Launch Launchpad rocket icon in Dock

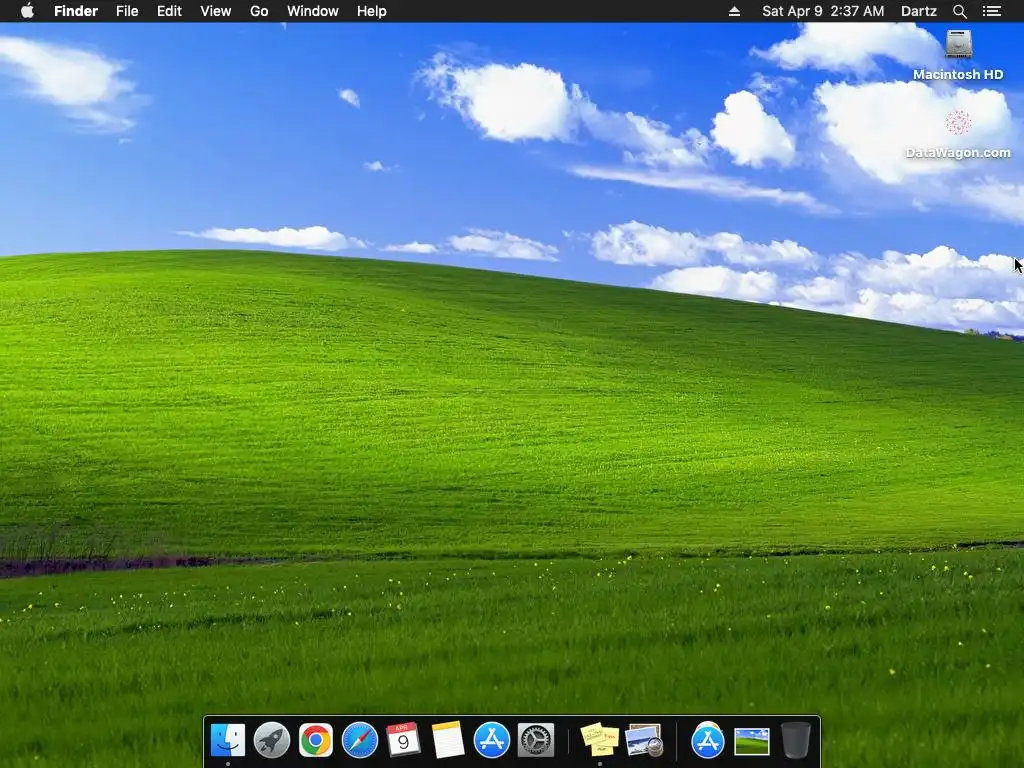click(272, 740)
